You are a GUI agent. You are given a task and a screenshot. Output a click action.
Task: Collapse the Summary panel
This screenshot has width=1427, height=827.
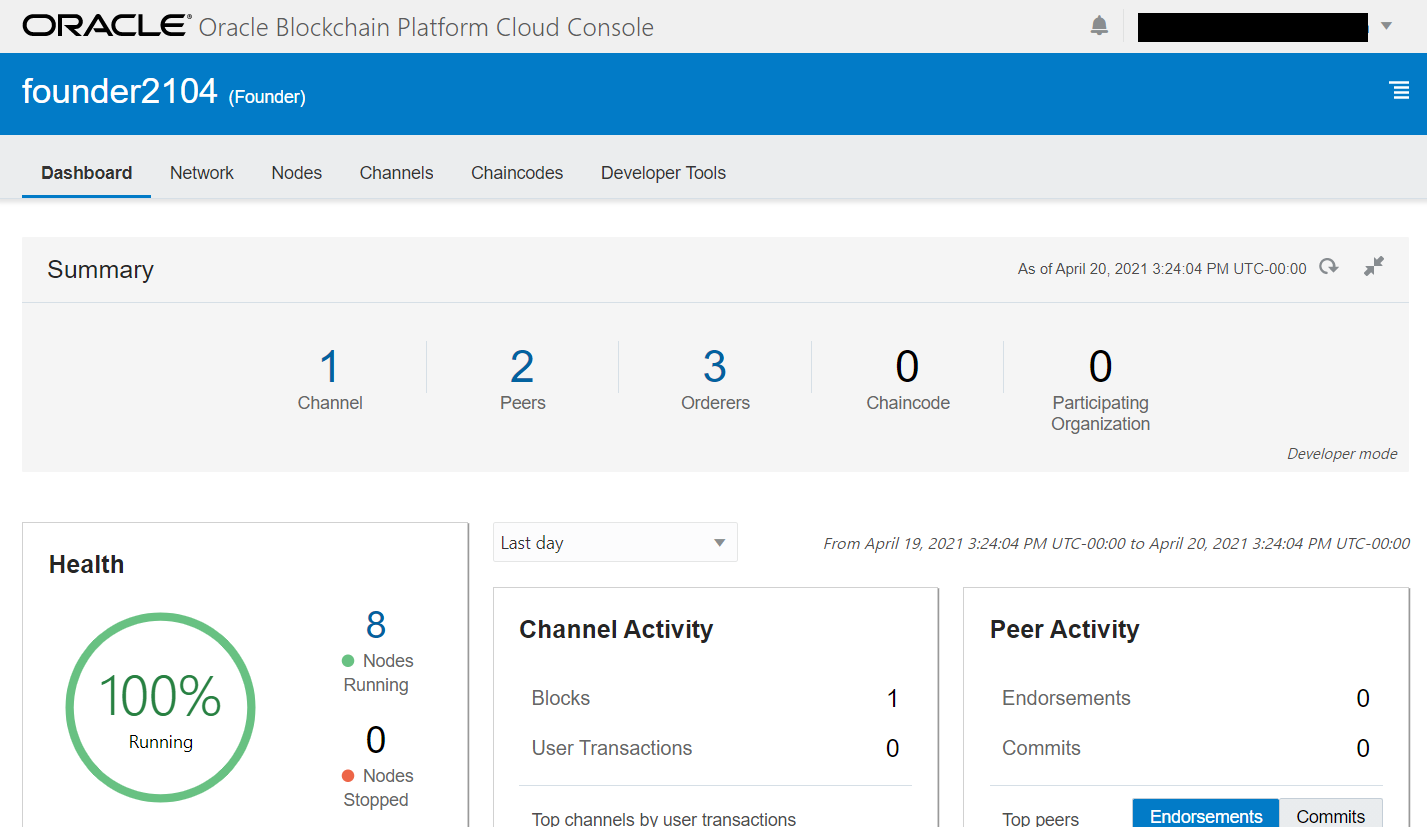tap(1374, 266)
